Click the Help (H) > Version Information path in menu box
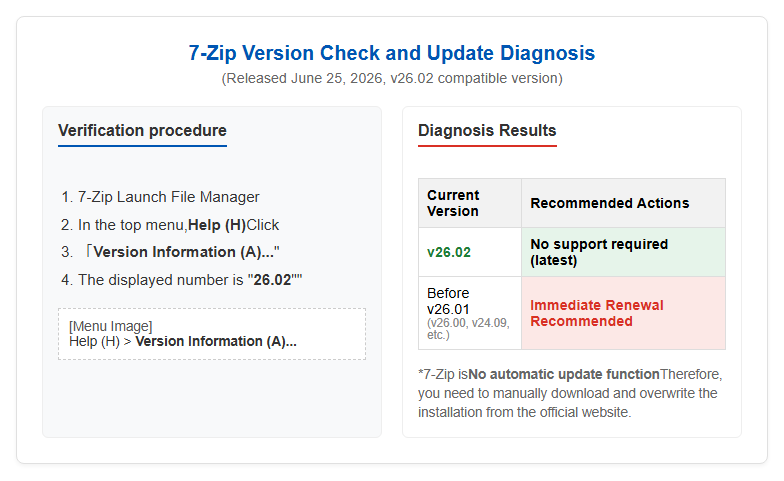The width and height of the screenshot is (784, 481). [183, 342]
